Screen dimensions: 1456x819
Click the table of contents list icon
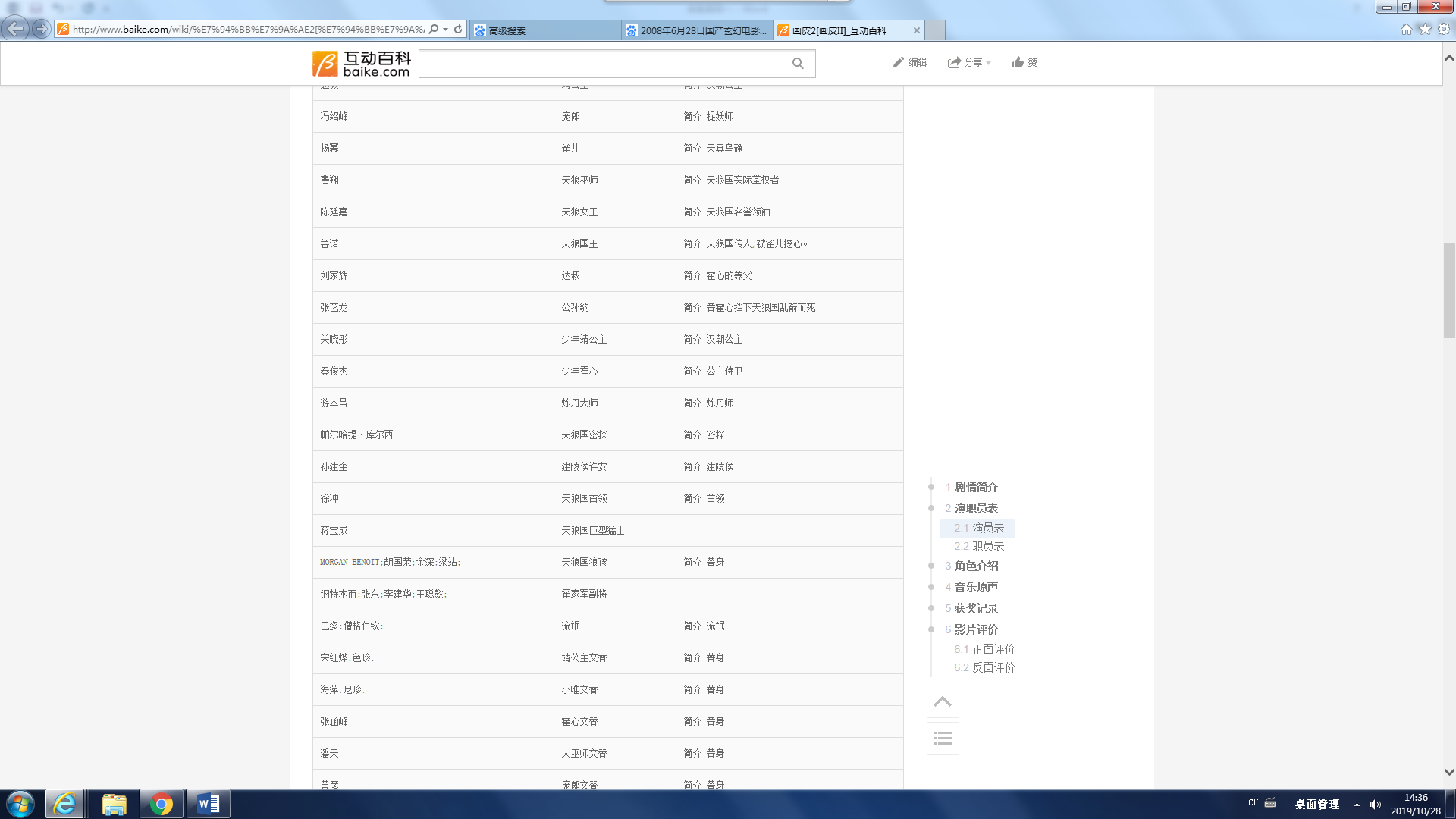pyautogui.click(x=943, y=738)
